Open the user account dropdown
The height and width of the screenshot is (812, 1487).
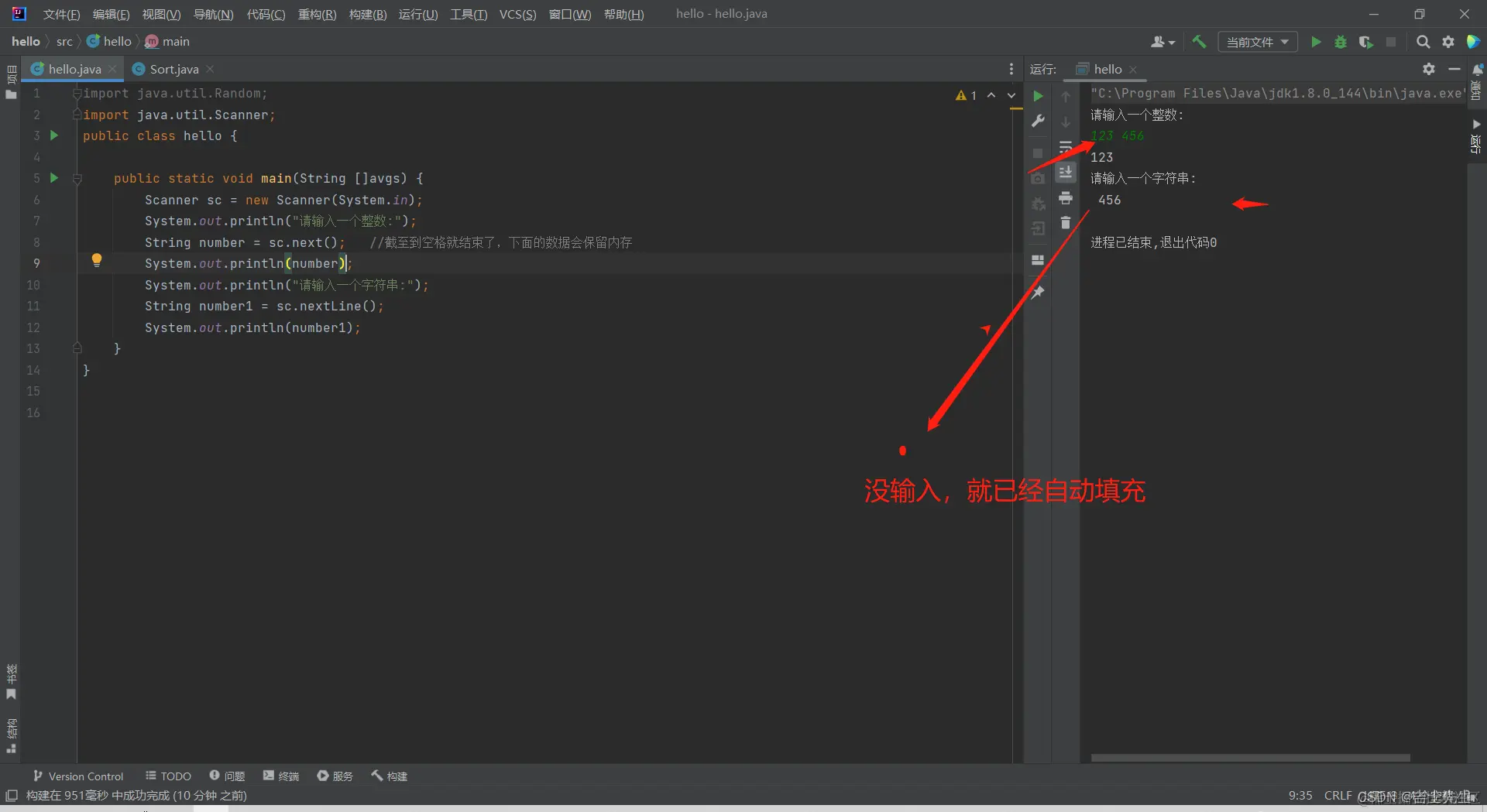(x=1162, y=42)
